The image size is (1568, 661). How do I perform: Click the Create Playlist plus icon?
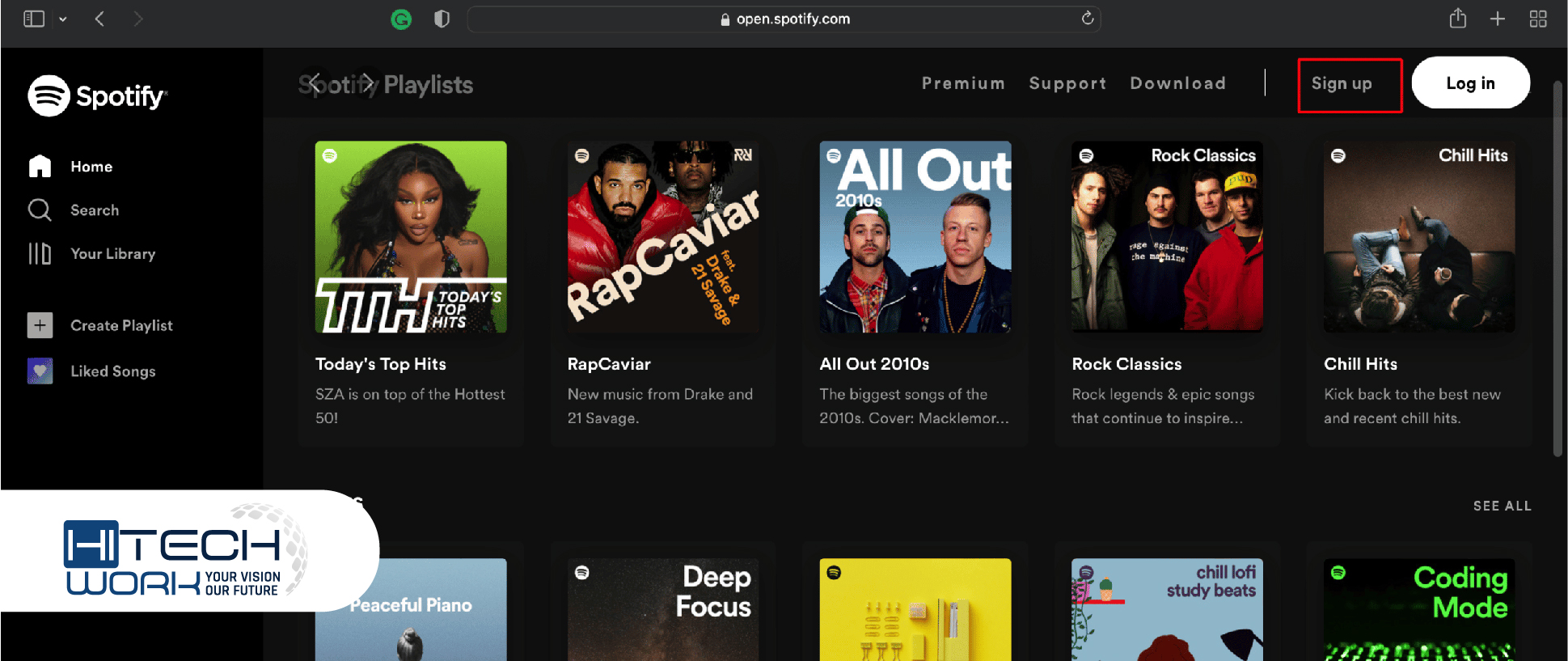click(x=40, y=325)
